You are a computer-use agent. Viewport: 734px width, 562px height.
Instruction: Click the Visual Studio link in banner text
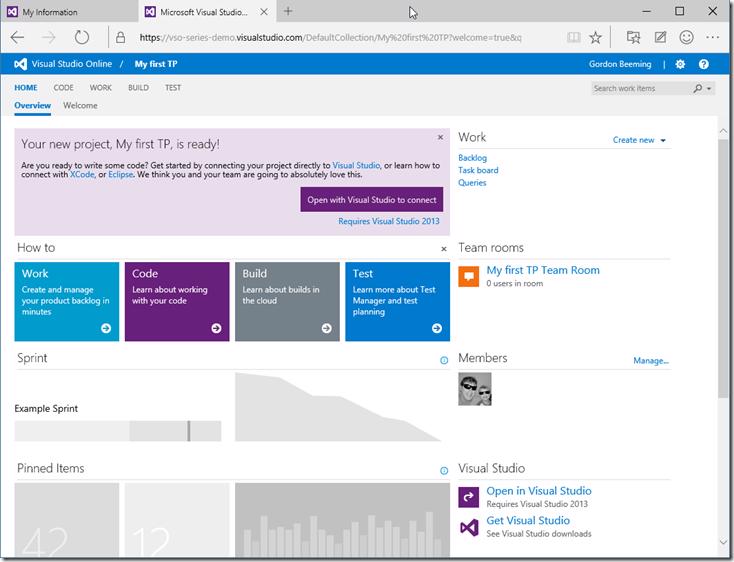pyautogui.click(x=356, y=165)
